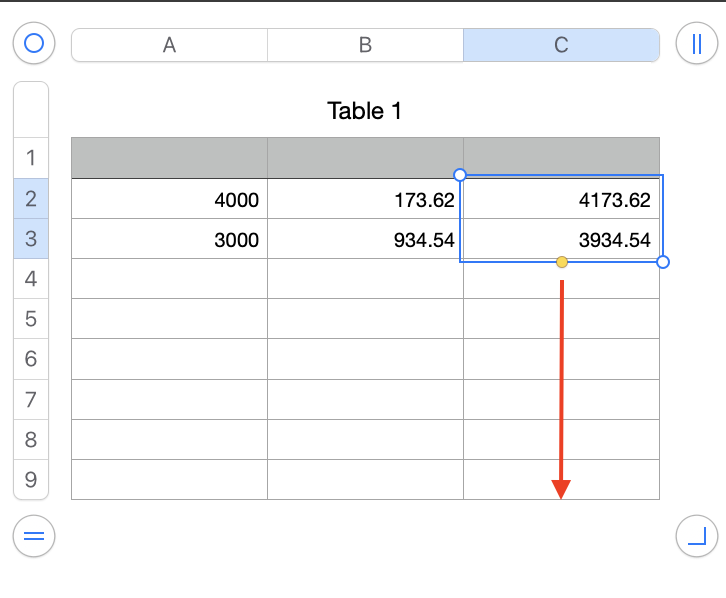The image size is (726, 598).
Task: Select row 9 header
Action: tap(30, 480)
